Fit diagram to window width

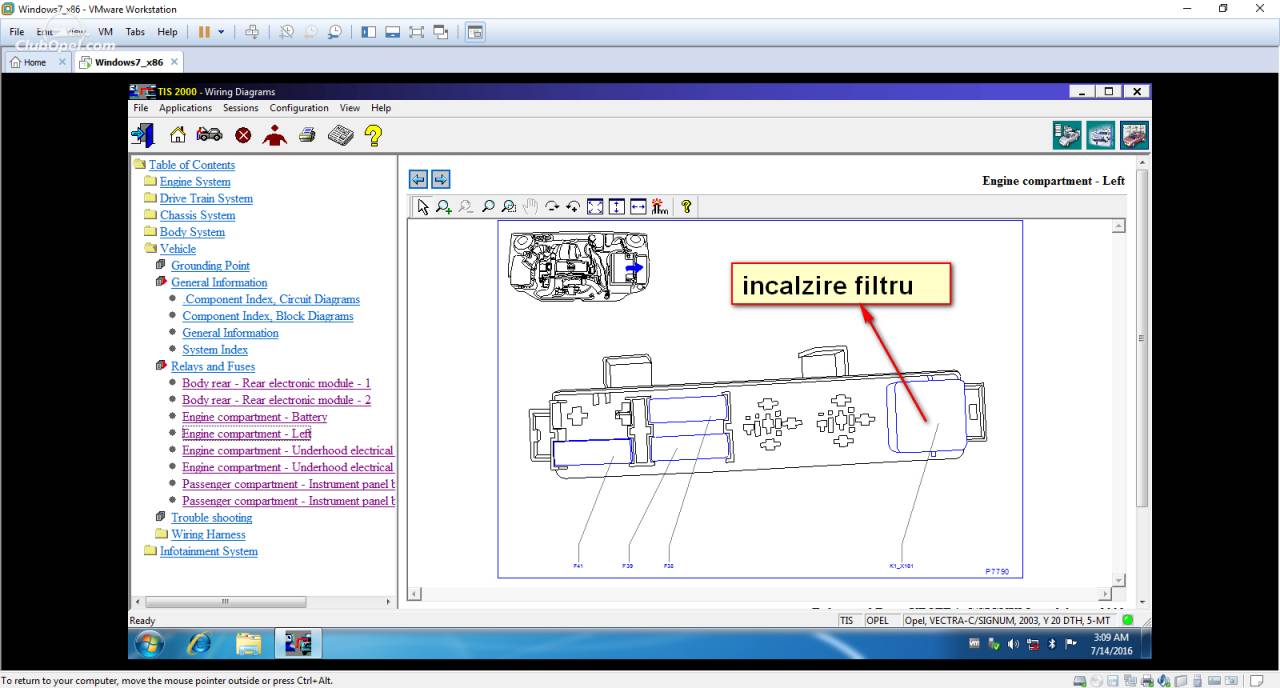tap(638, 207)
